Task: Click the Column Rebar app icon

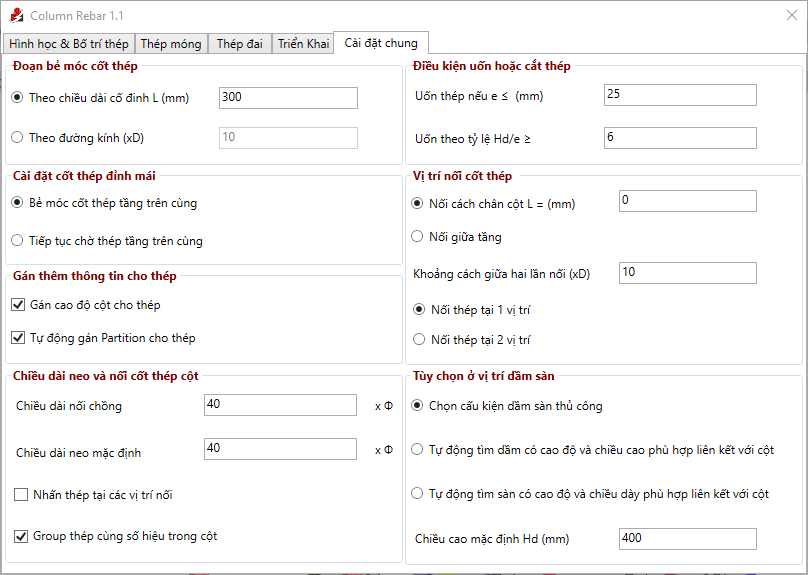Action: click(x=16, y=16)
